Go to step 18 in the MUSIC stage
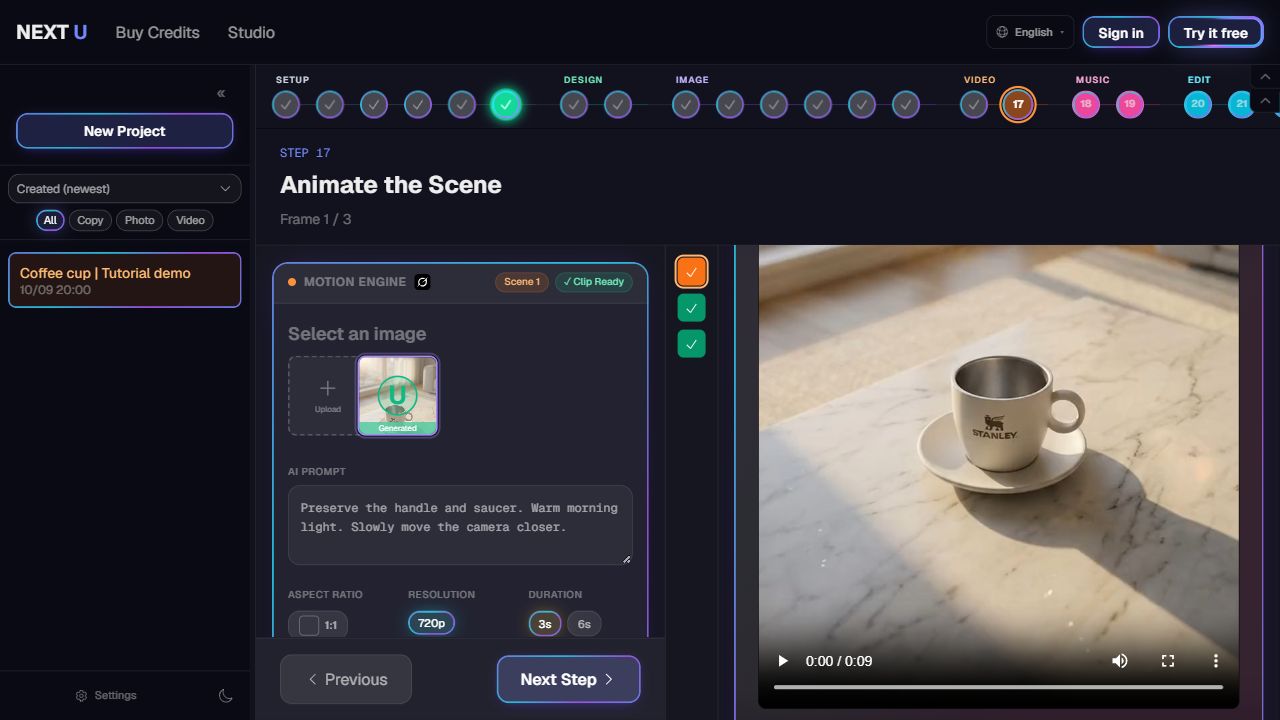This screenshot has width=1280, height=720. (1086, 104)
